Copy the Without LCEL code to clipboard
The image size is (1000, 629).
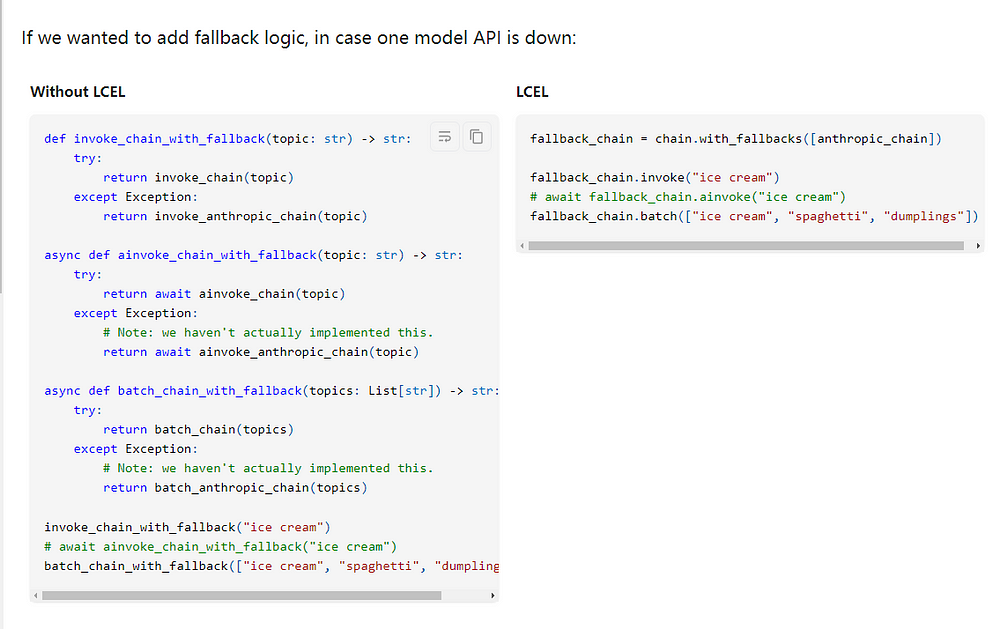[477, 137]
